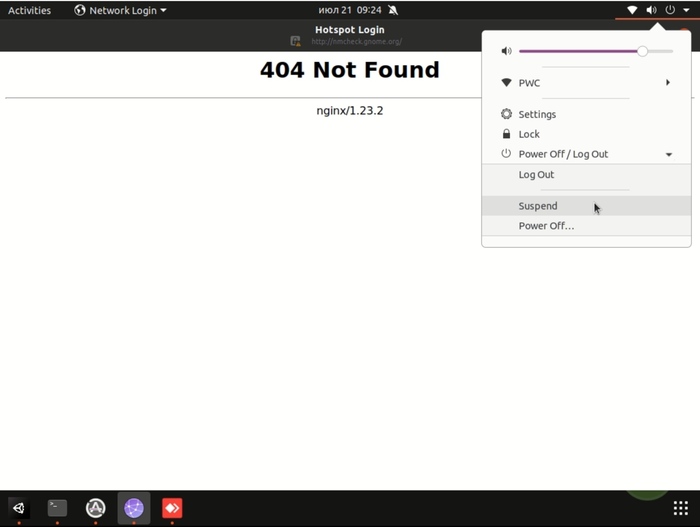Image resolution: width=700 pixels, height=527 pixels.
Task: Open the clock and calendar panel
Action: click(x=350, y=10)
